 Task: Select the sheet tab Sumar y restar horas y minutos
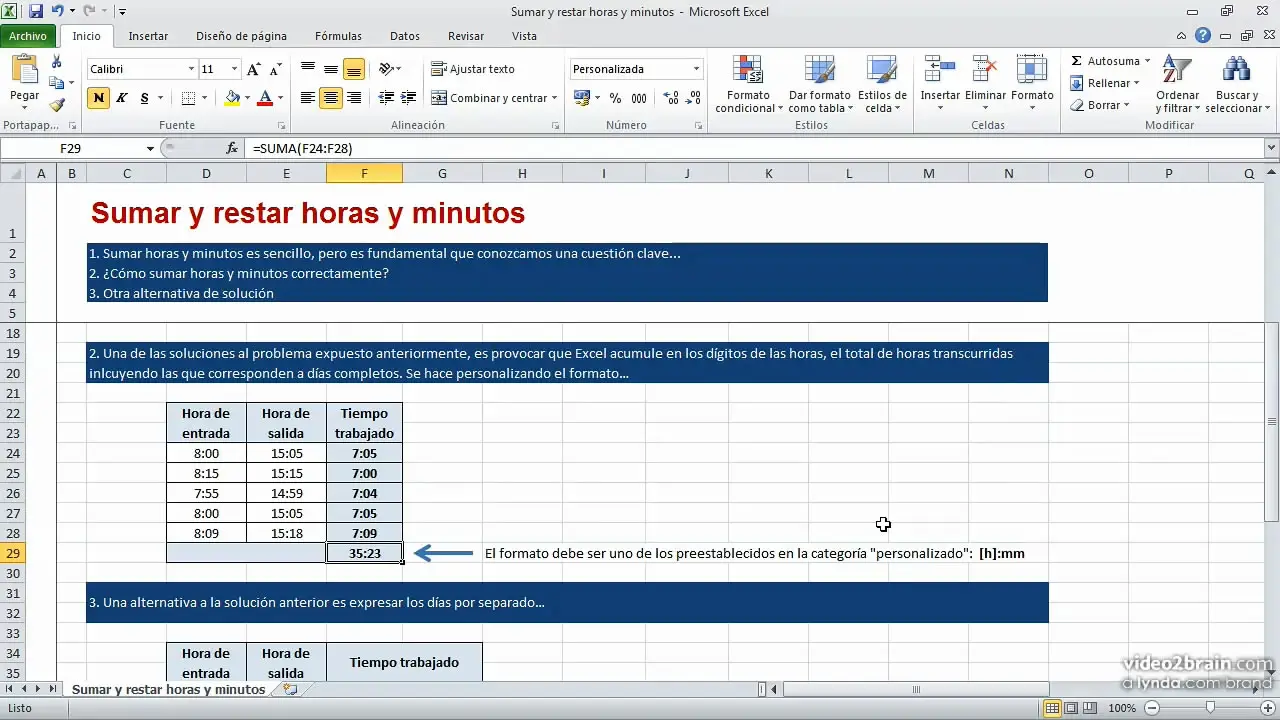tap(169, 690)
